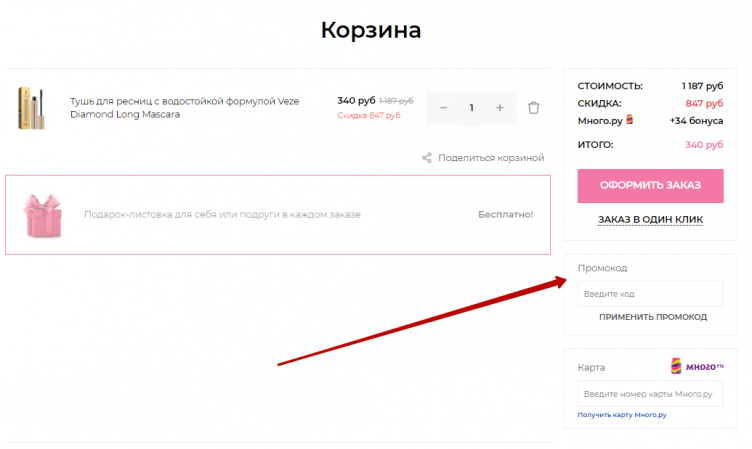Click ПРИМЕНИТЬ ПРОМОКОД
This screenshot has width=752, height=449.
coord(652,317)
